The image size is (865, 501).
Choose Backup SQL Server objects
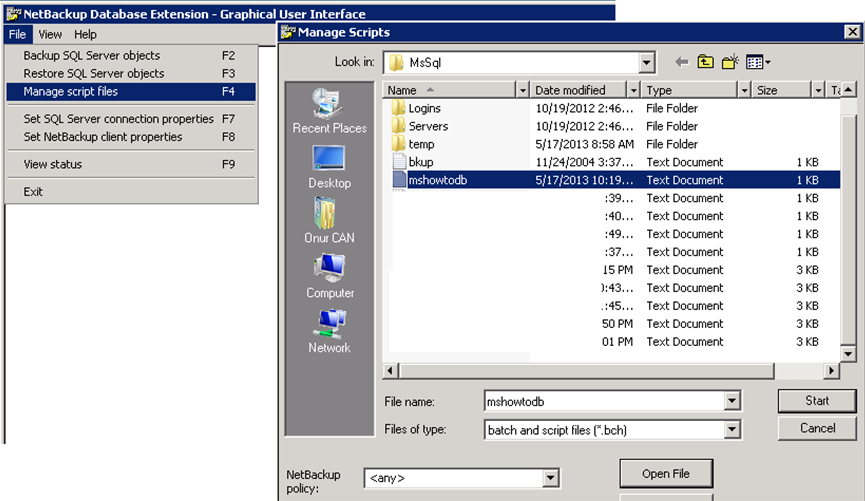(131, 56)
